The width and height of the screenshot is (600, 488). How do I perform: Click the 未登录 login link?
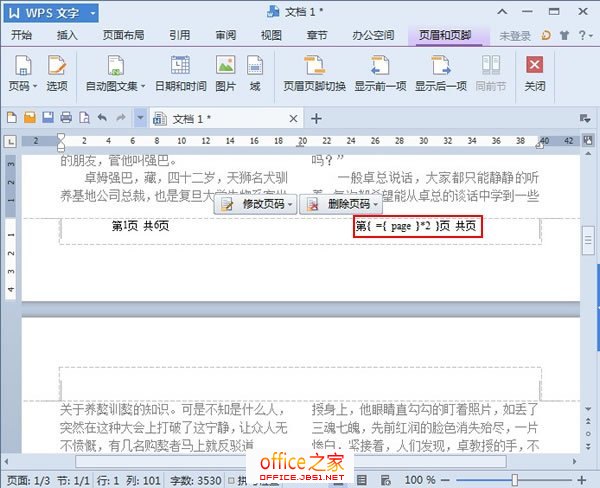point(515,36)
